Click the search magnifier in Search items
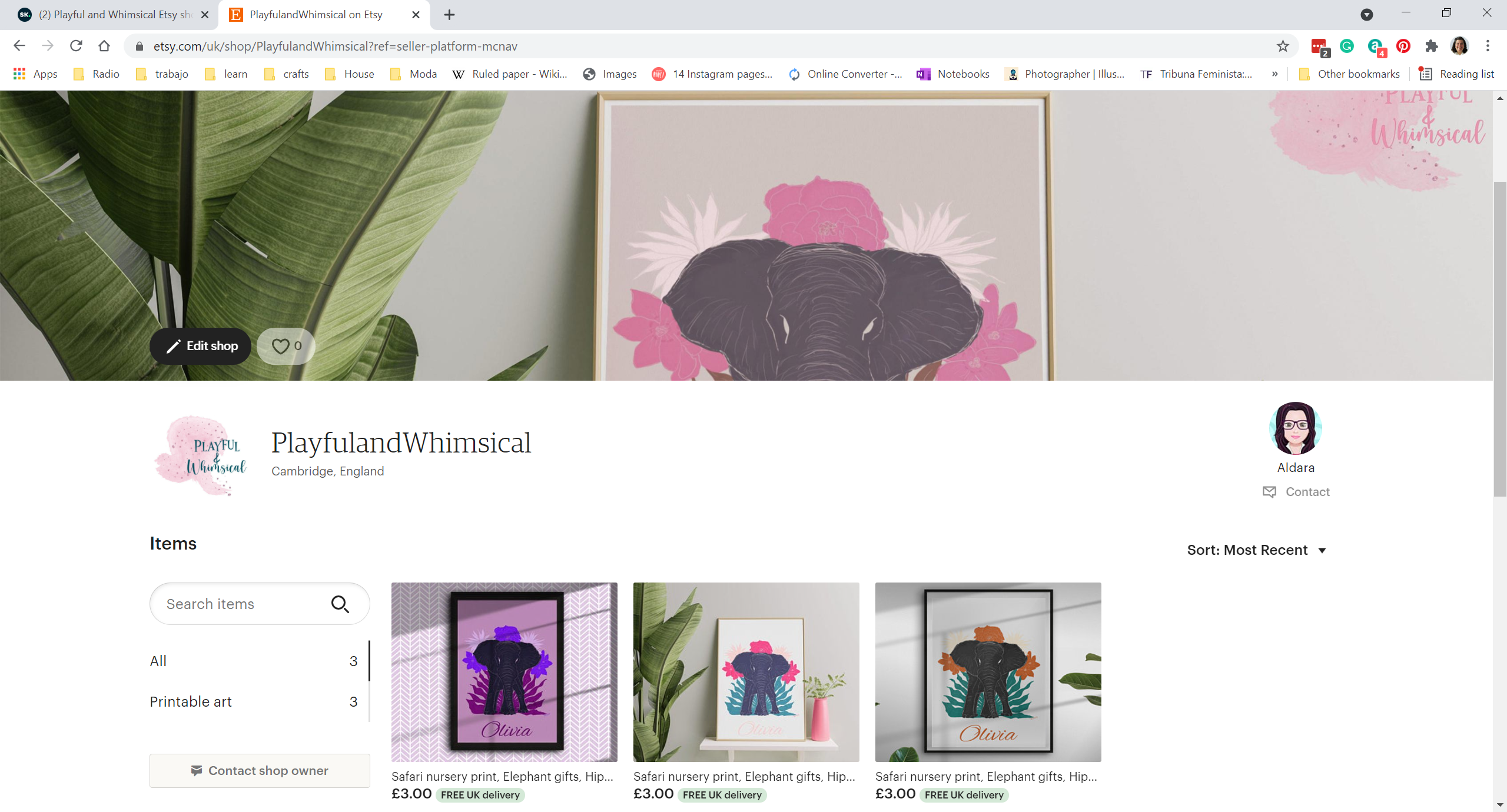 click(x=340, y=604)
